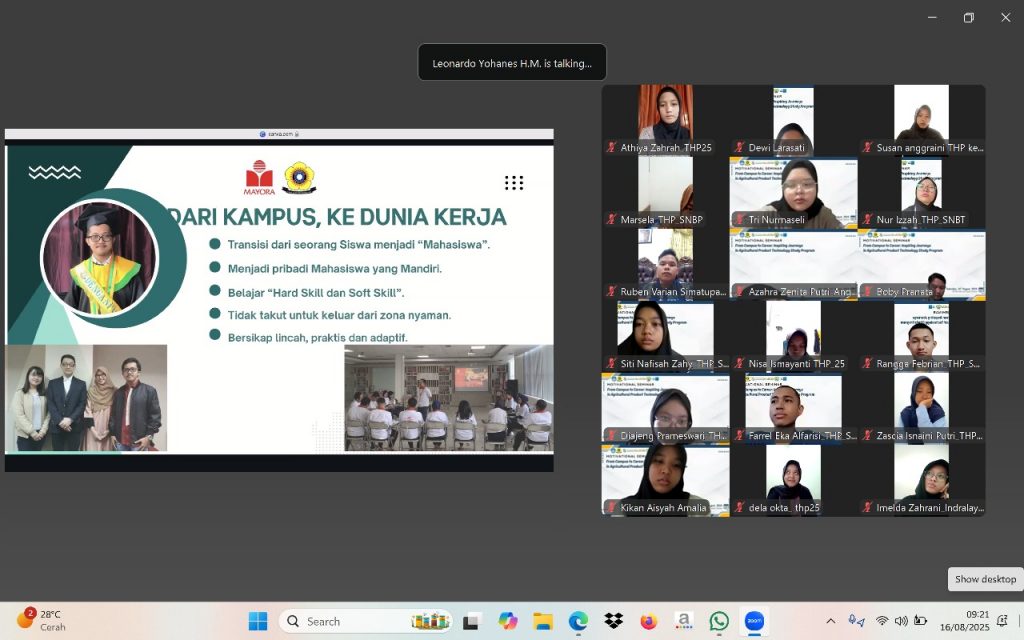
Task: Open the Windows Start menu
Action: [x=258, y=621]
